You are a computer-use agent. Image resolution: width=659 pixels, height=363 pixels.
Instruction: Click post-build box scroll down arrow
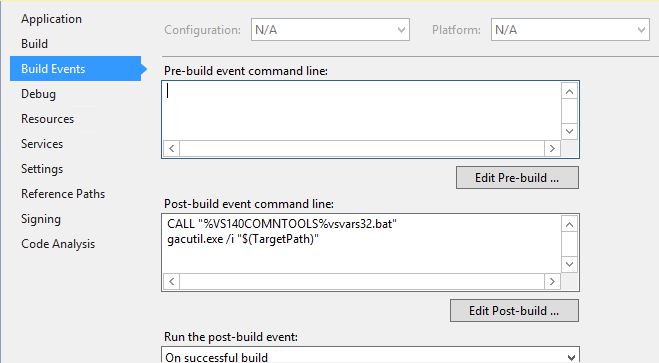(x=569, y=264)
